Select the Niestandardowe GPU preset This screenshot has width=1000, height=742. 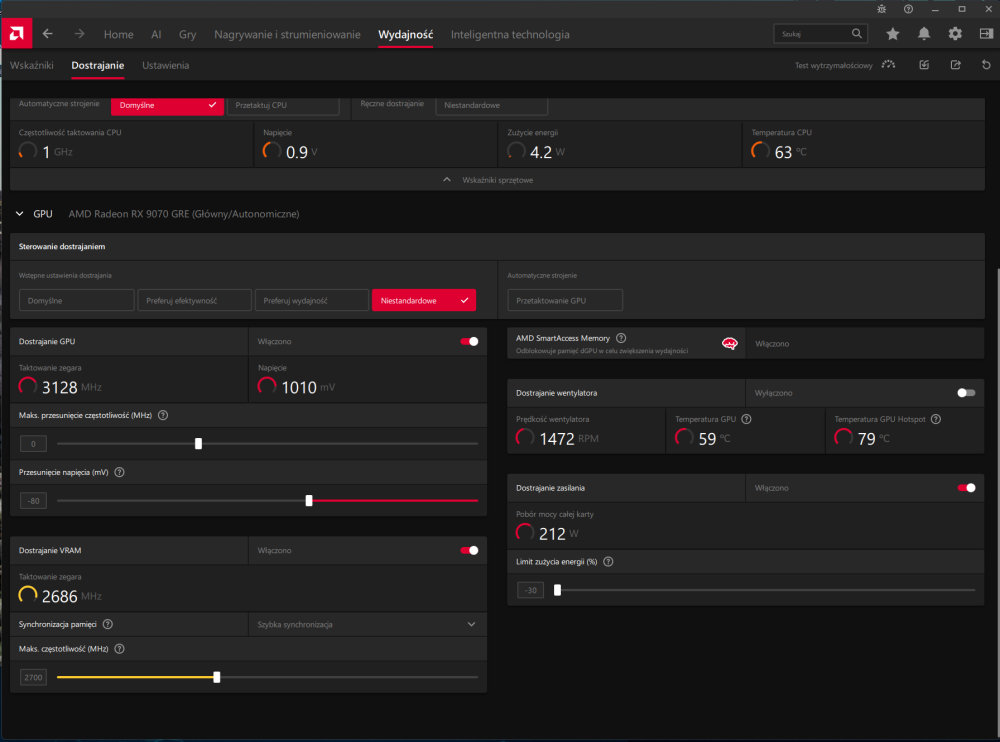424,300
